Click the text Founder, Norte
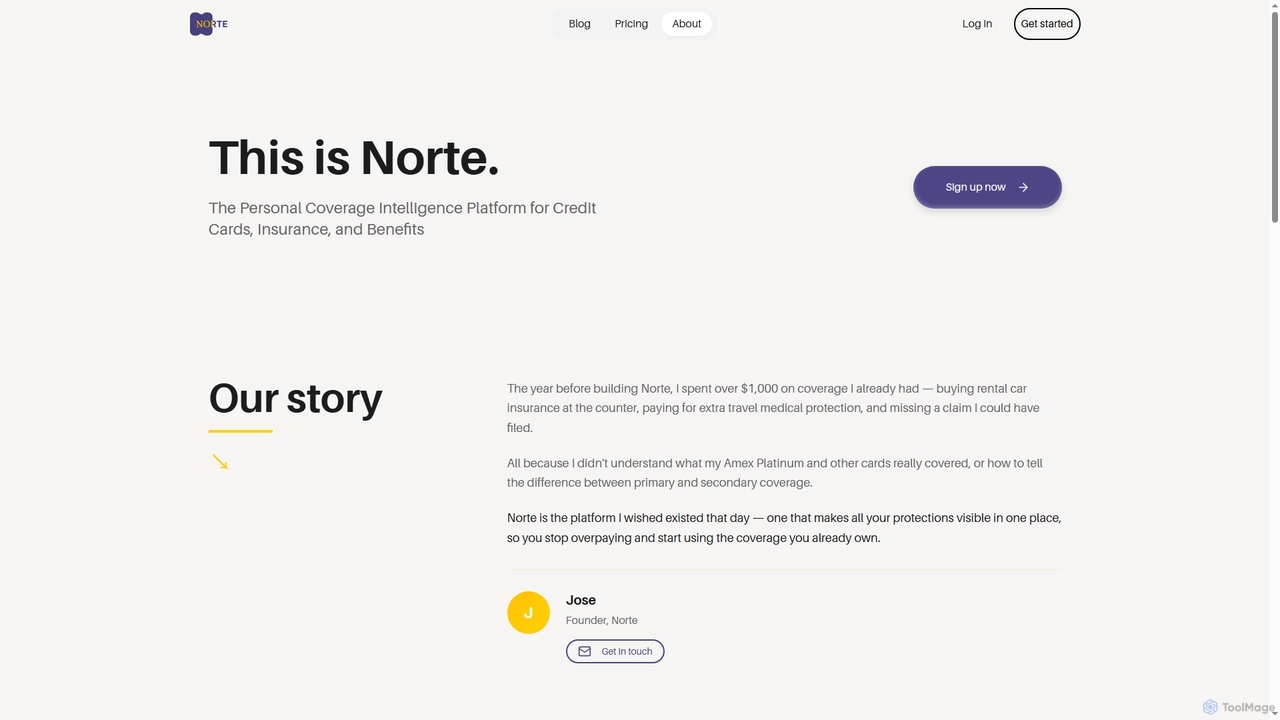The image size is (1280, 720). 602,620
